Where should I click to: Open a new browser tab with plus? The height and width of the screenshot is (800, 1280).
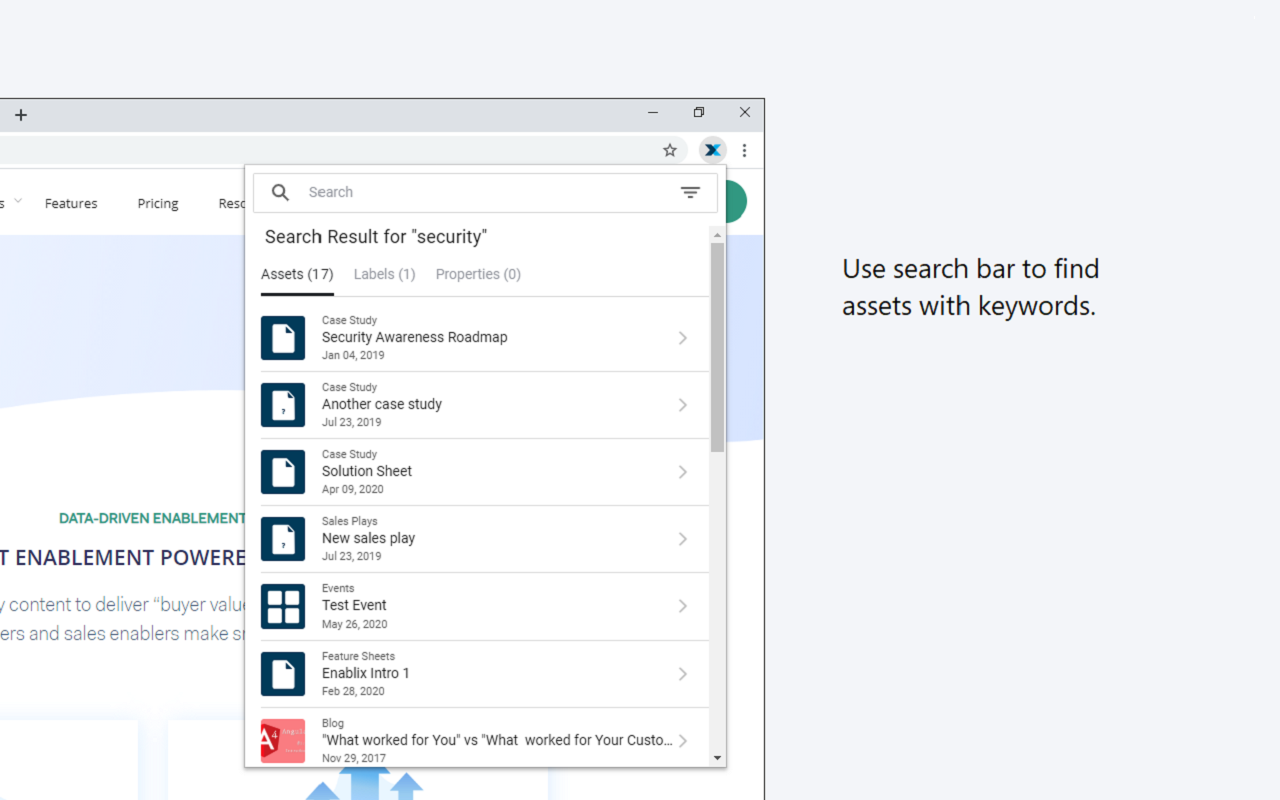click(21, 115)
